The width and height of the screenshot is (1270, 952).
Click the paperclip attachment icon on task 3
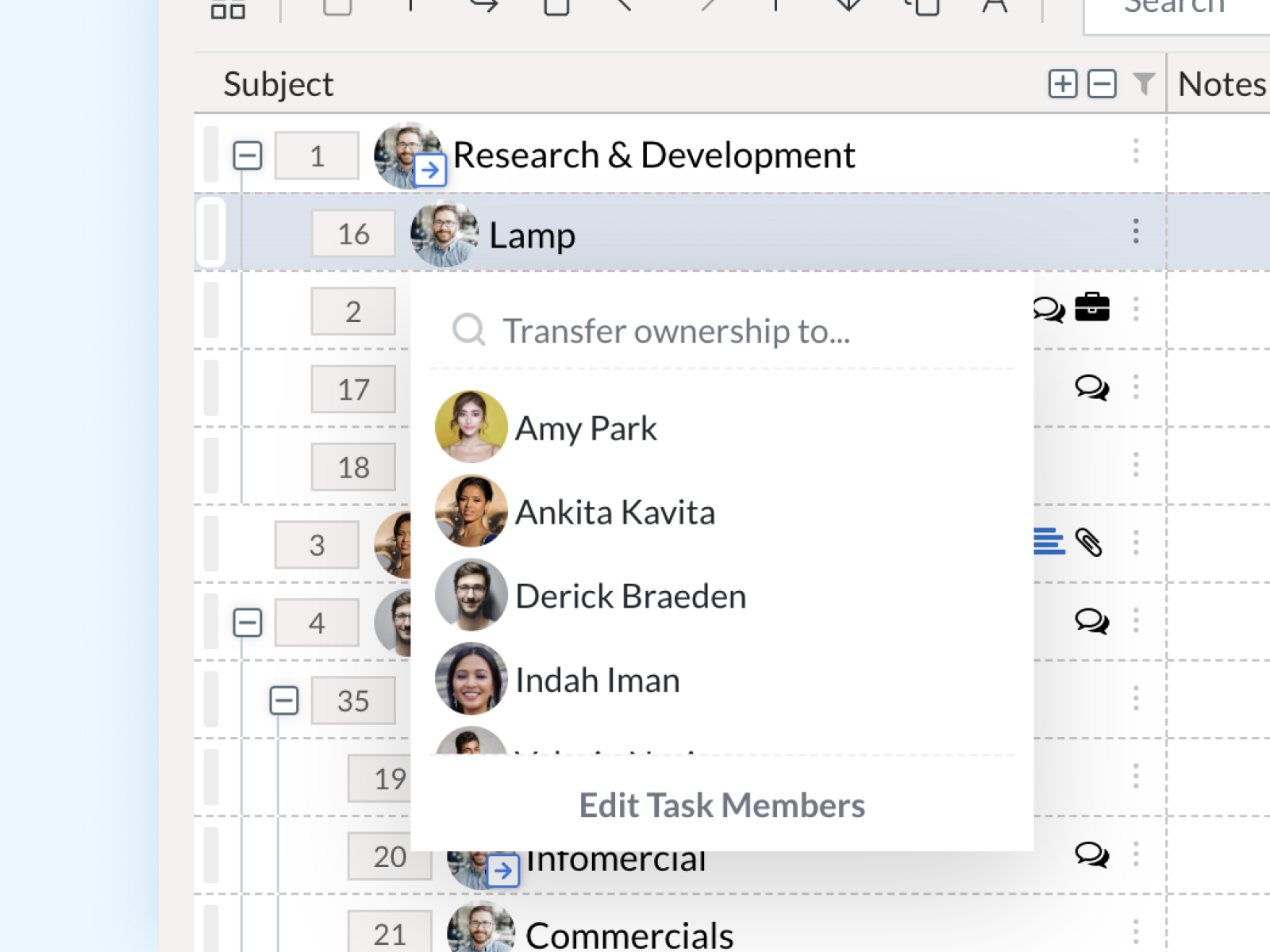1089,543
